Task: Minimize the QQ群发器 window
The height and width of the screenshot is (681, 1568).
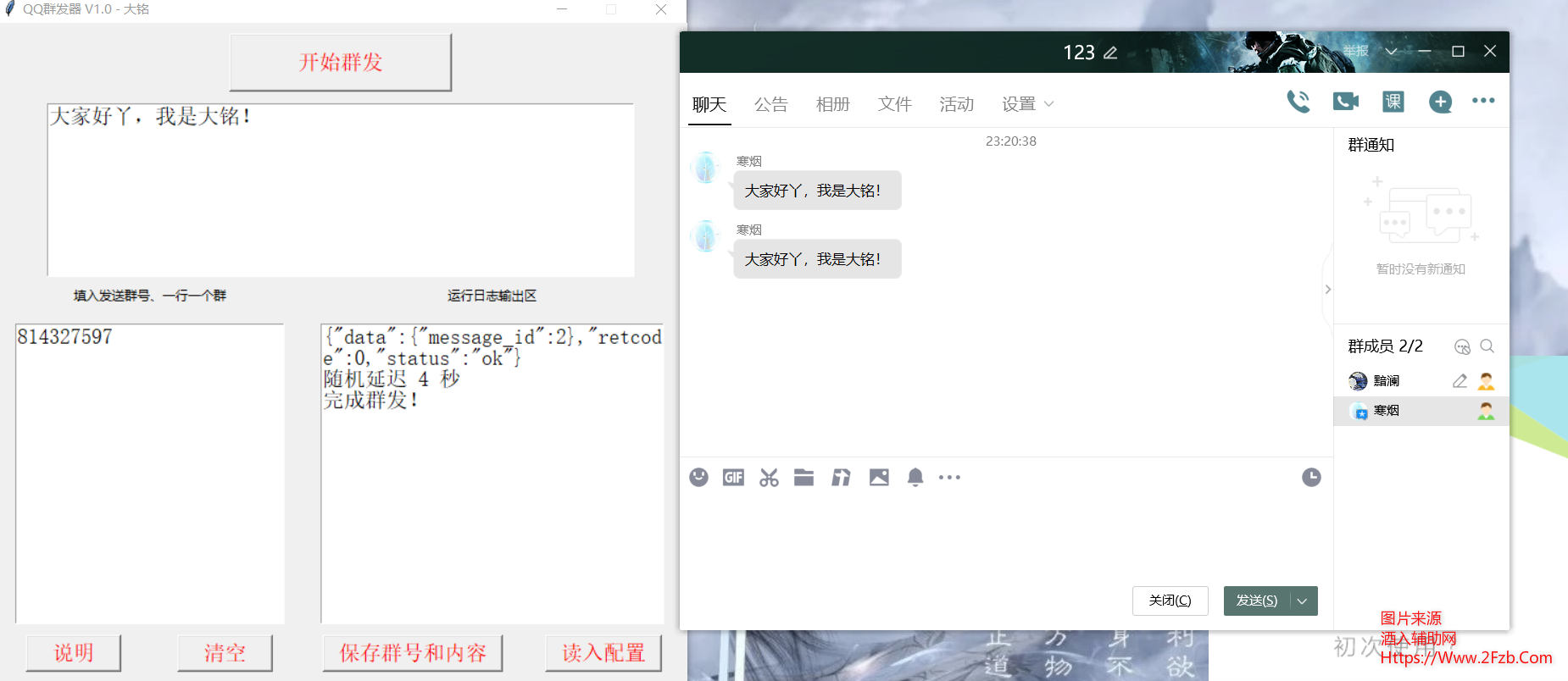Action: tap(561, 9)
